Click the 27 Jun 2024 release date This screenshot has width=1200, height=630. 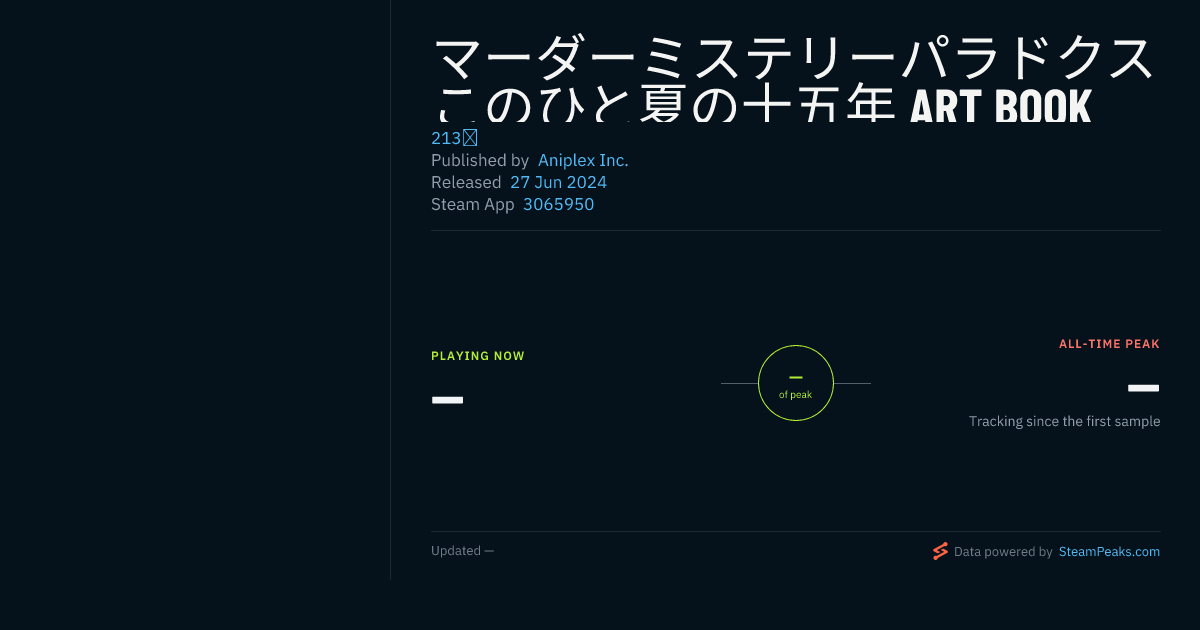click(558, 182)
